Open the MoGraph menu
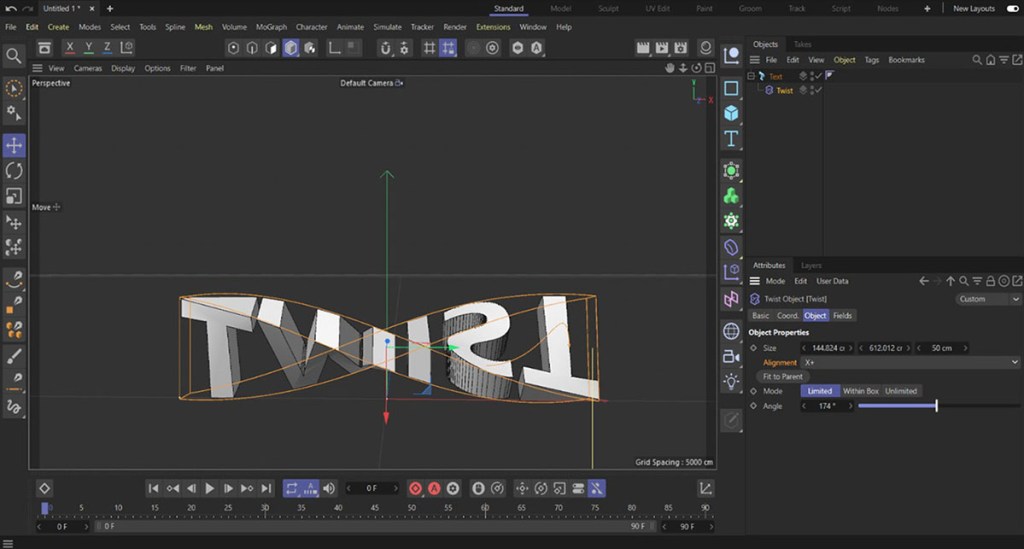 (x=271, y=27)
